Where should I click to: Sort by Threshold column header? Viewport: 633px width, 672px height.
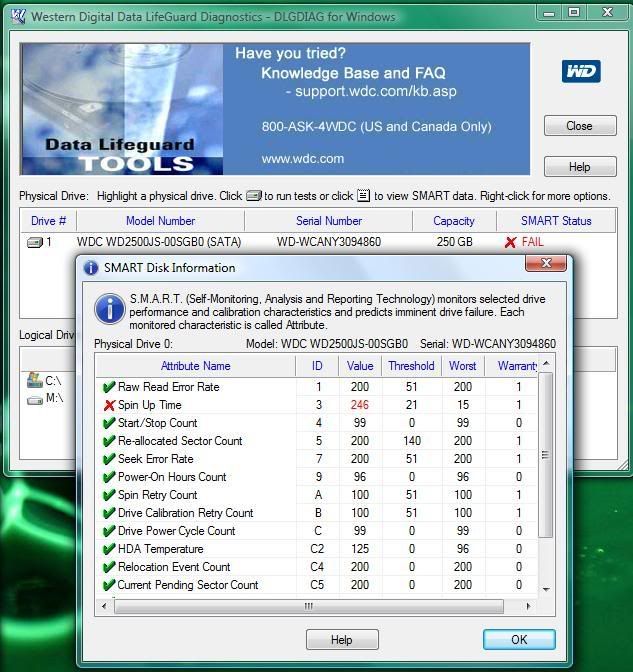411,366
